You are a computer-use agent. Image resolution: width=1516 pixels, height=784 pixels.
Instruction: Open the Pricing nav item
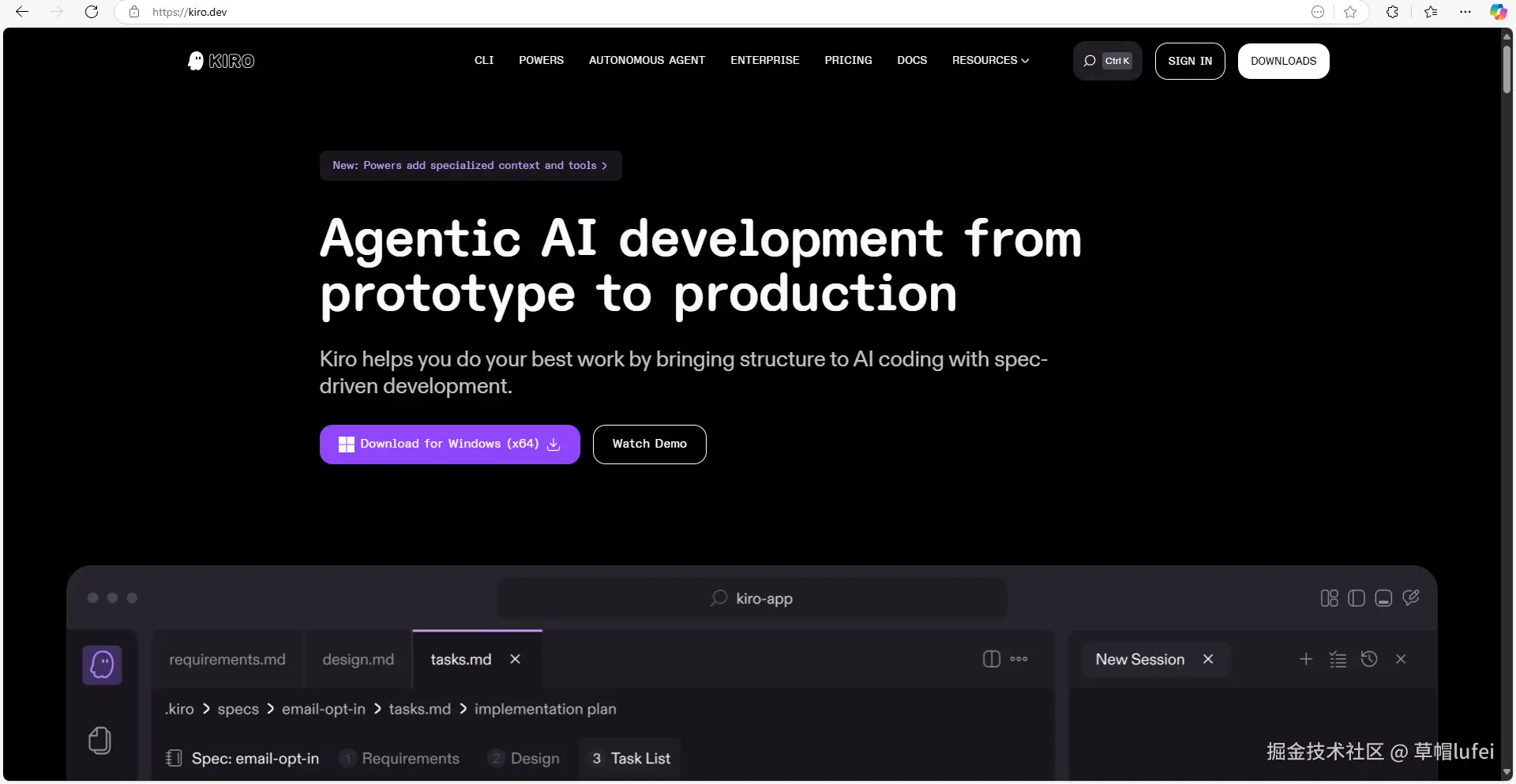(849, 61)
